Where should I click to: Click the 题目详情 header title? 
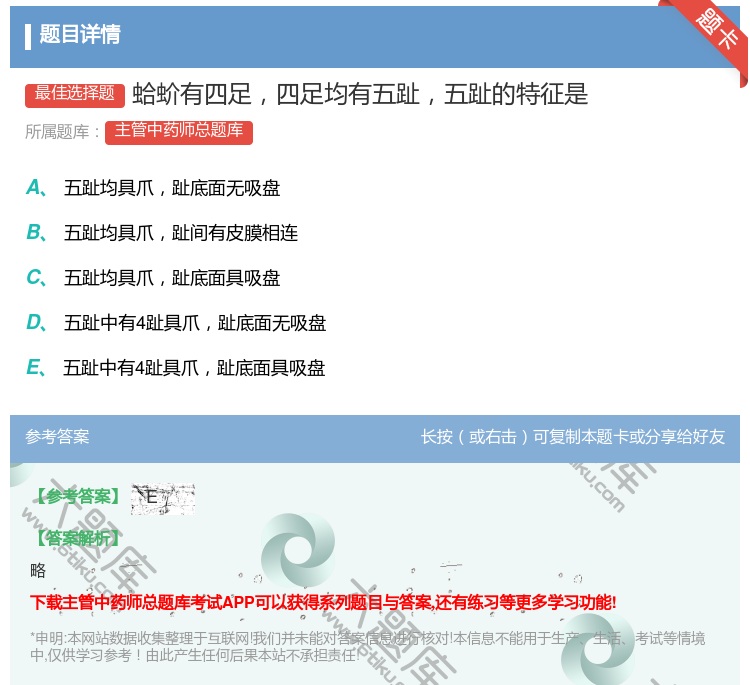tap(80, 35)
